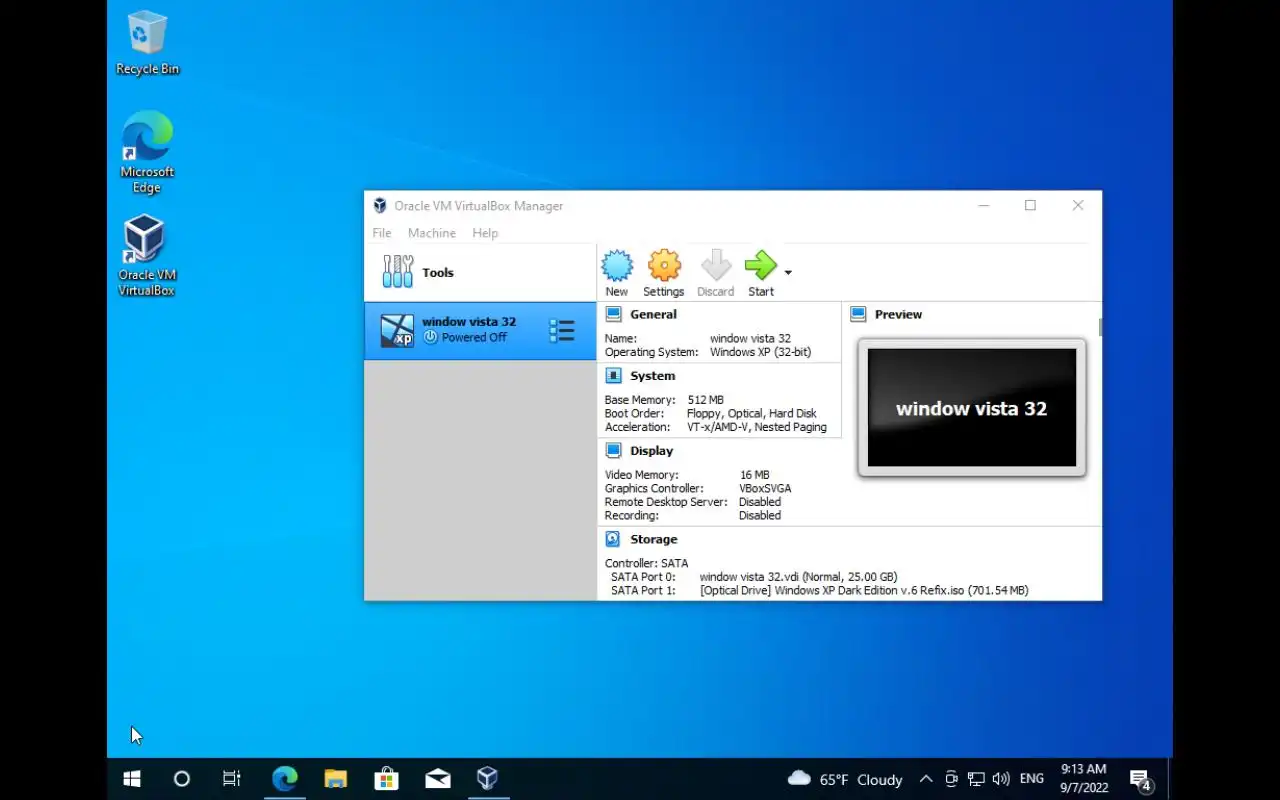The height and width of the screenshot is (800, 1280).
Task: Launch Edge from the taskbar
Action: (284, 779)
